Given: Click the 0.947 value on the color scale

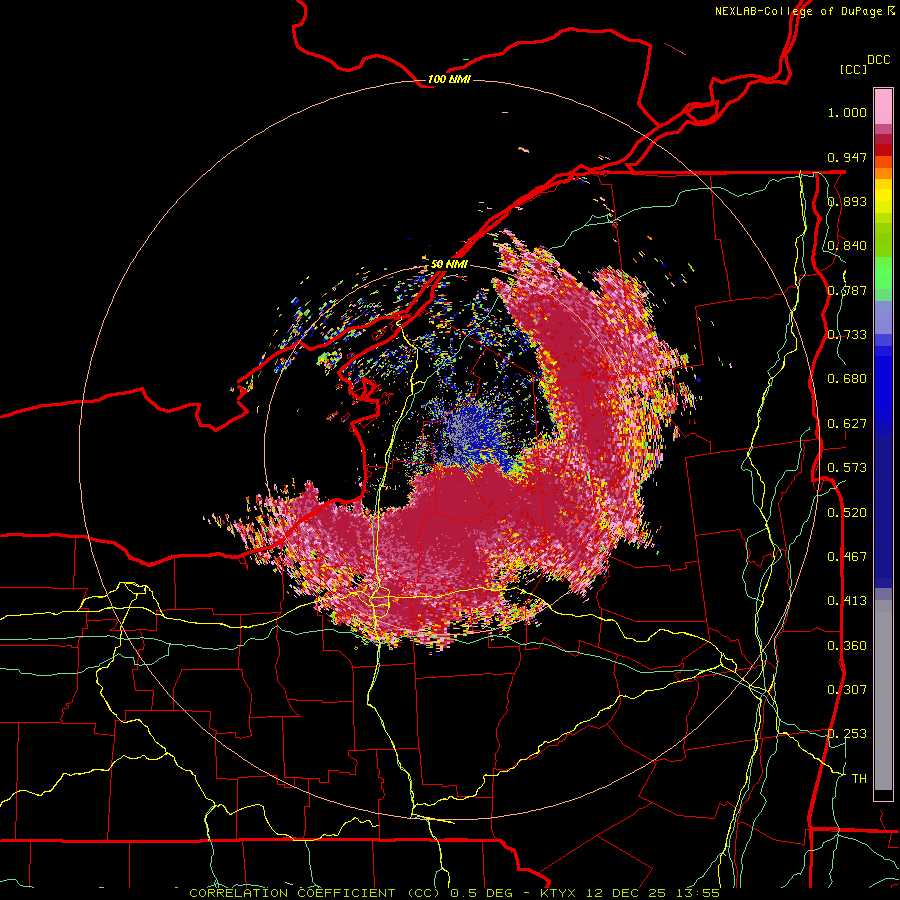Looking at the screenshot, I should pyautogui.click(x=847, y=157).
